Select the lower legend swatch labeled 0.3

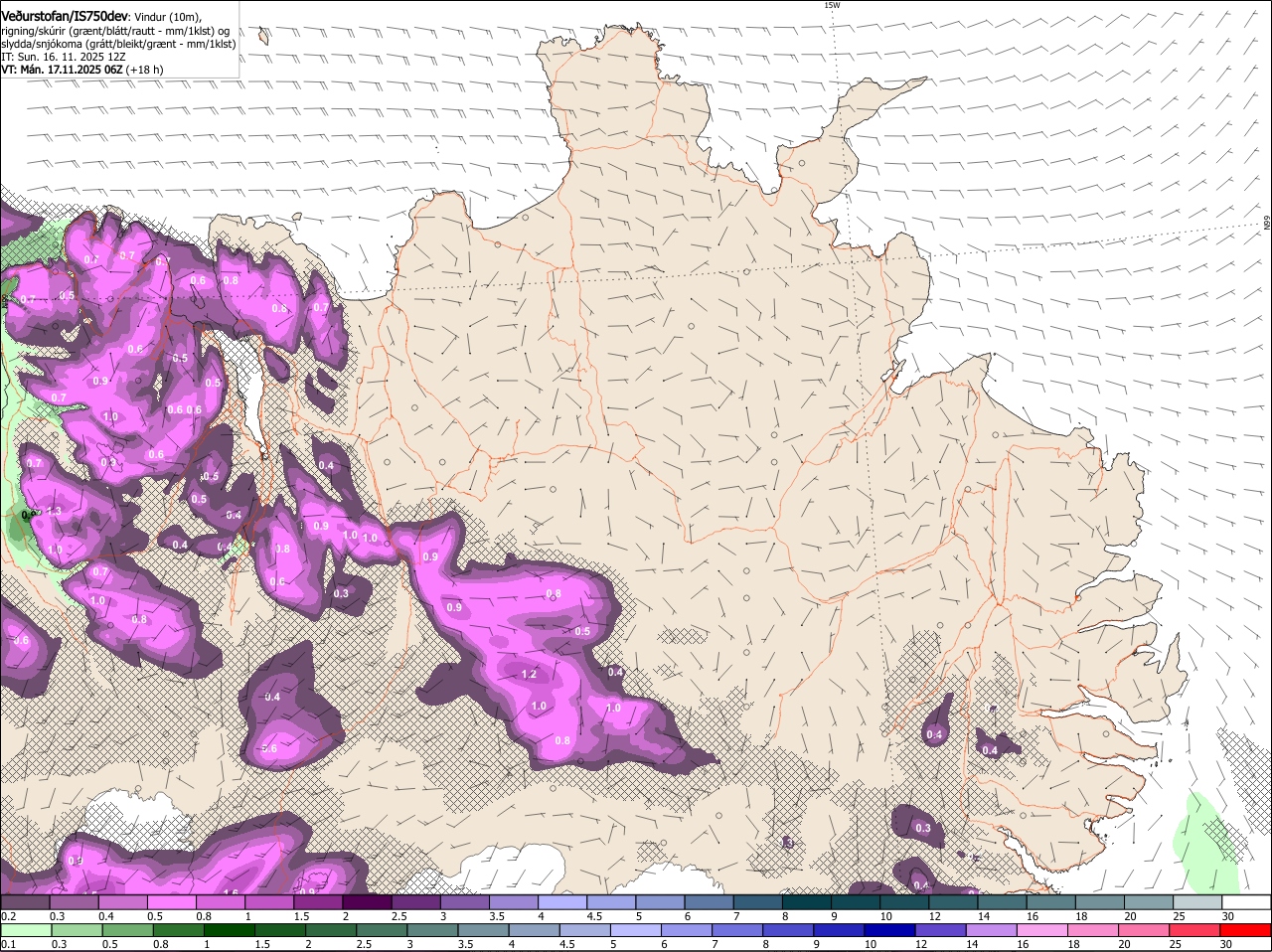(77, 931)
